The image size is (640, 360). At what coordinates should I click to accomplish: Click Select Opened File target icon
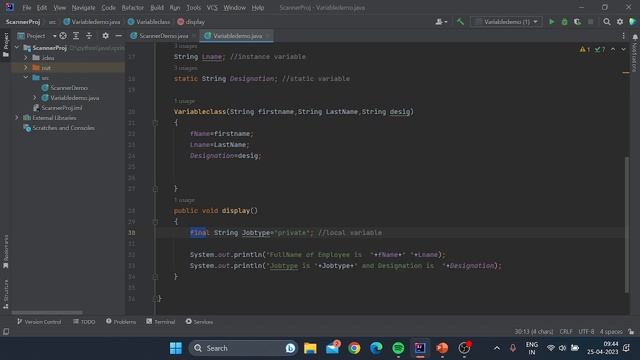(x=63, y=36)
